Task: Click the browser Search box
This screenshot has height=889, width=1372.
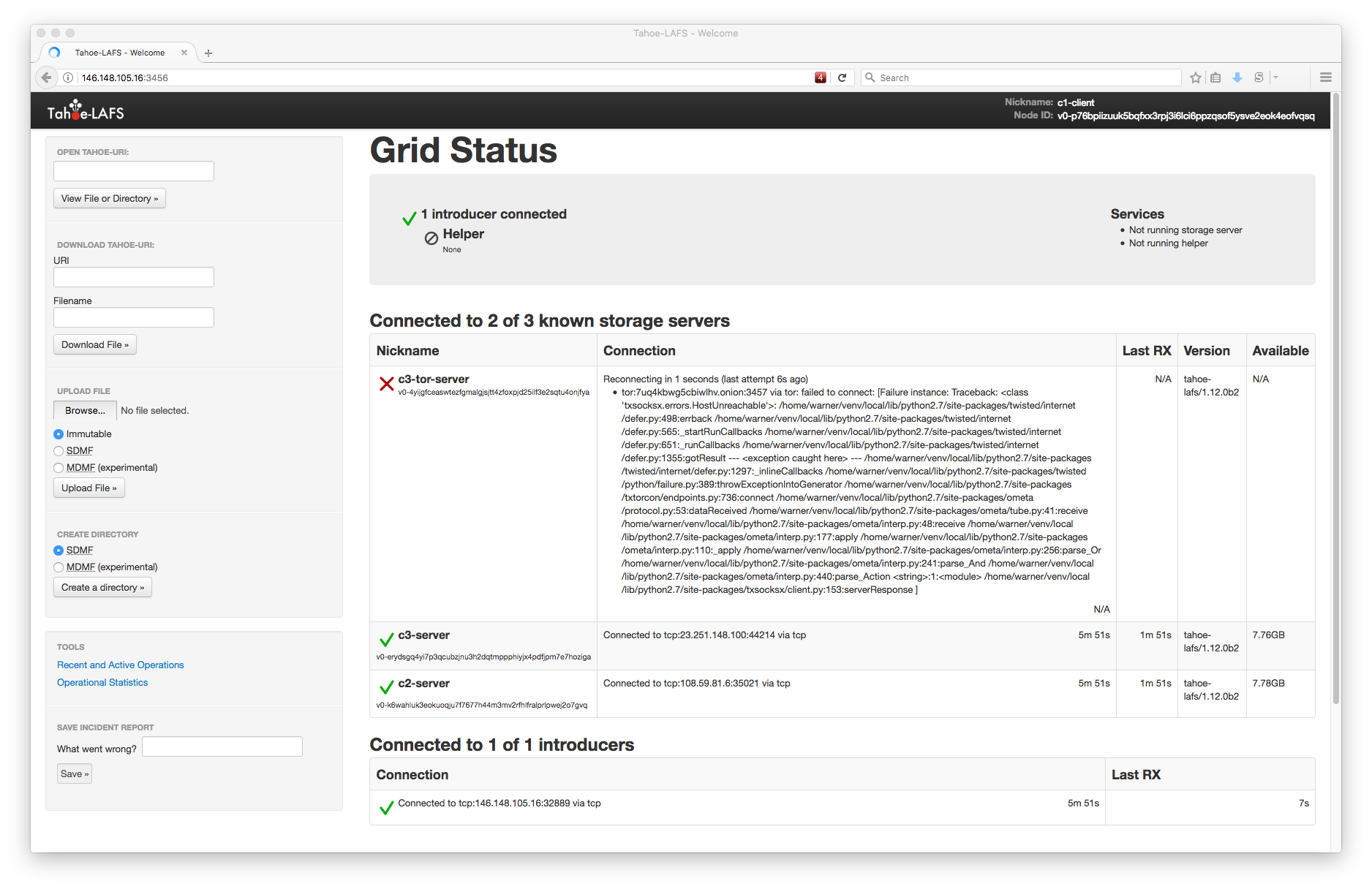Action: (x=1021, y=77)
